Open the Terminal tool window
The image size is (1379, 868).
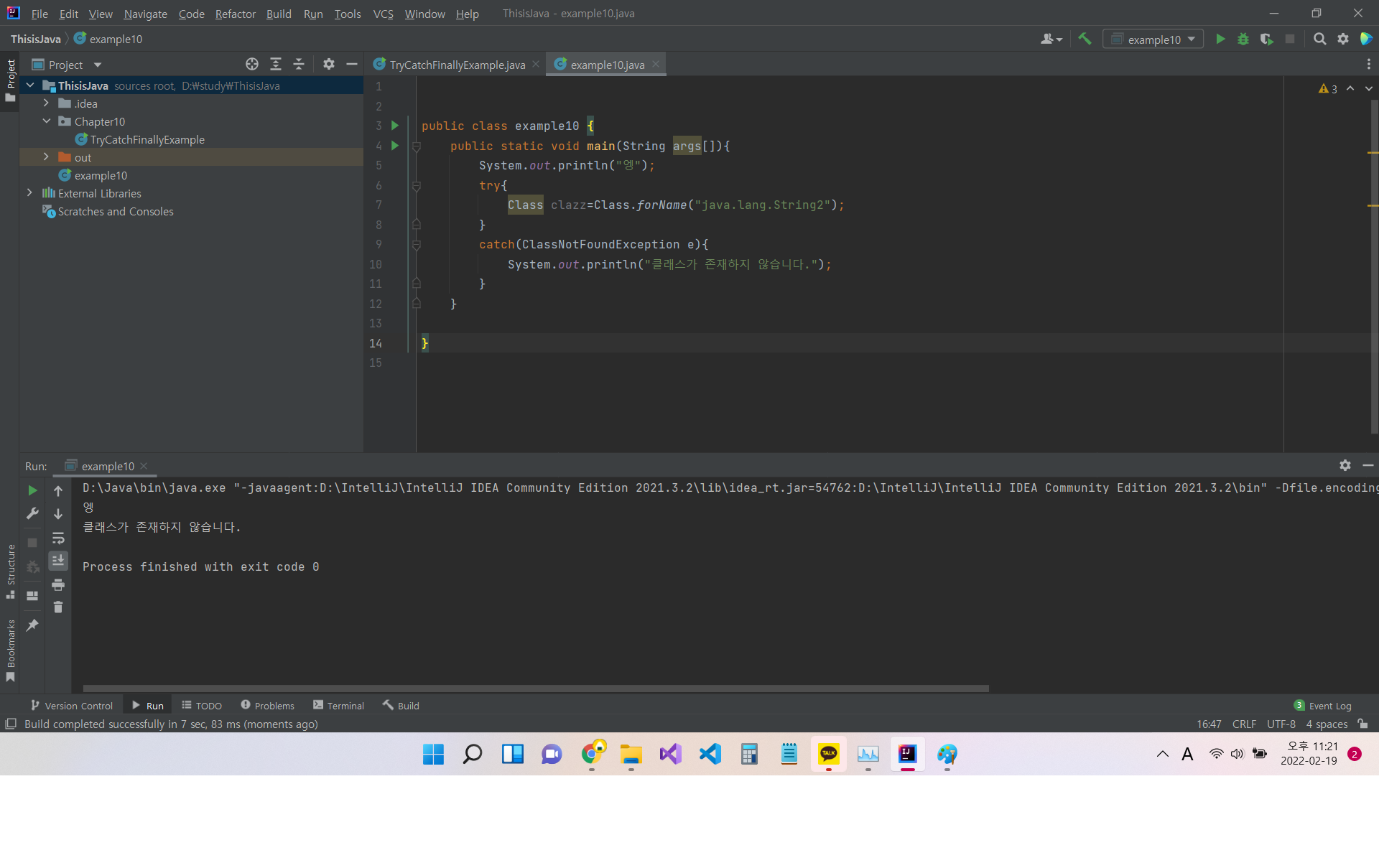pyautogui.click(x=339, y=706)
